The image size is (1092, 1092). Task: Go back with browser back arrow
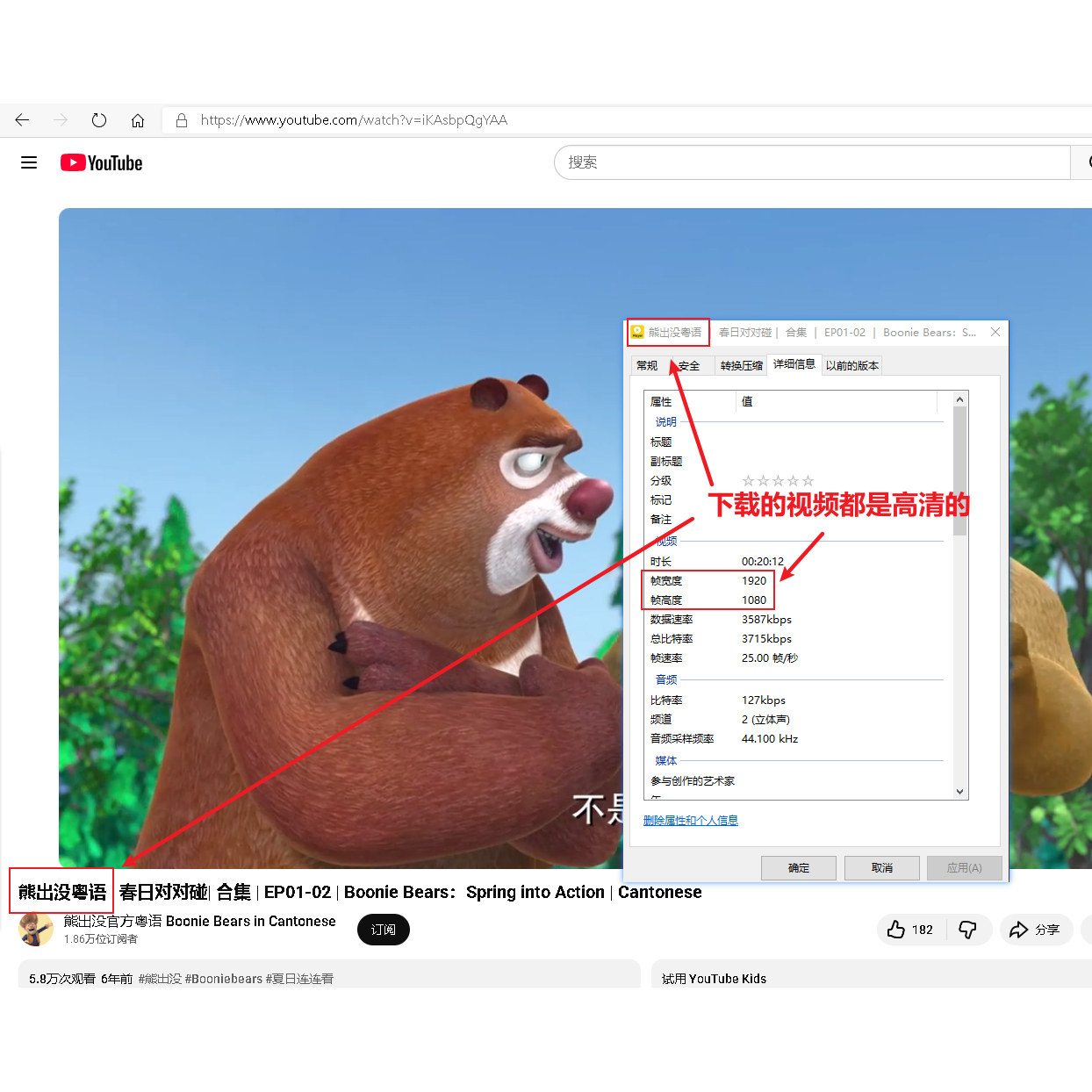22,120
